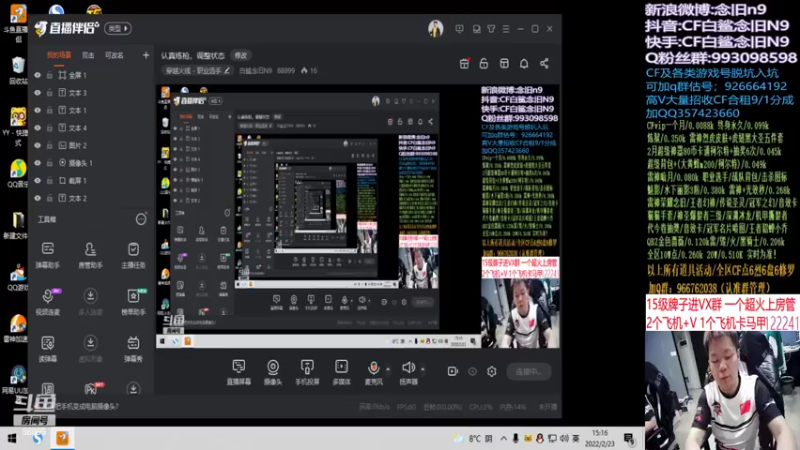Open the 读弹幕 tool
The image size is (800, 450).
47,348
